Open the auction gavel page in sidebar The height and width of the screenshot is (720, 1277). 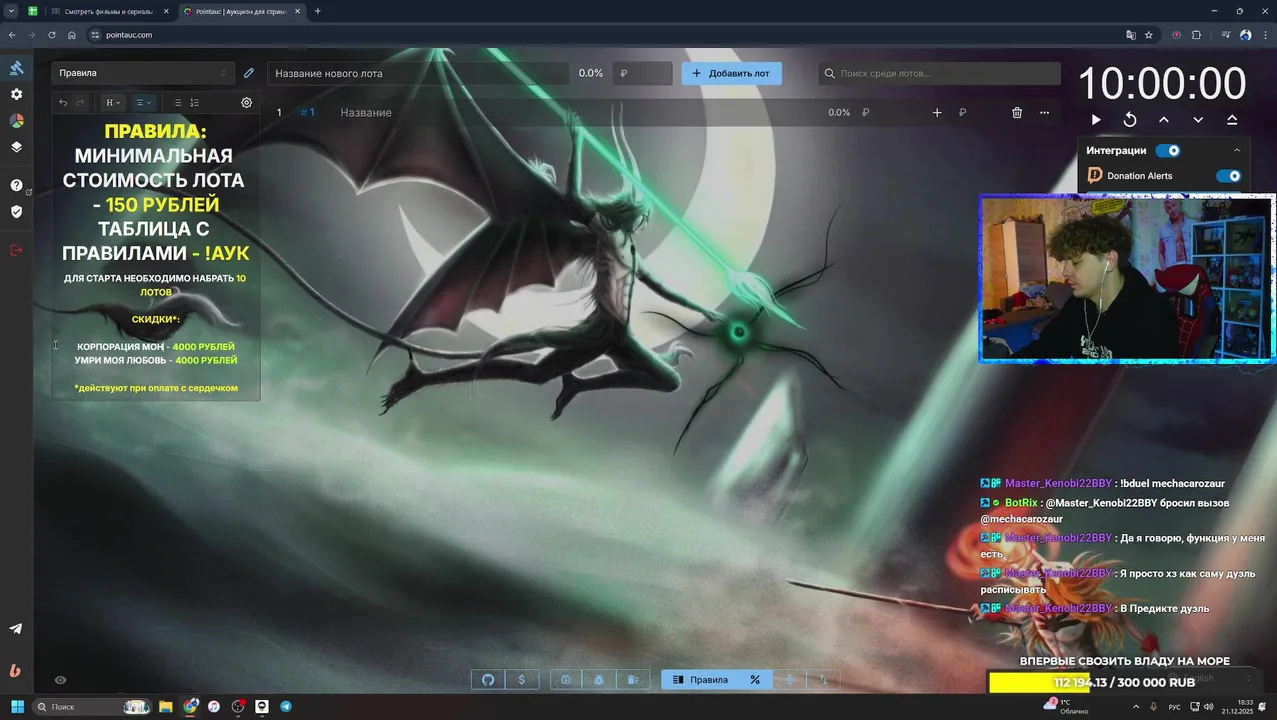click(16, 68)
